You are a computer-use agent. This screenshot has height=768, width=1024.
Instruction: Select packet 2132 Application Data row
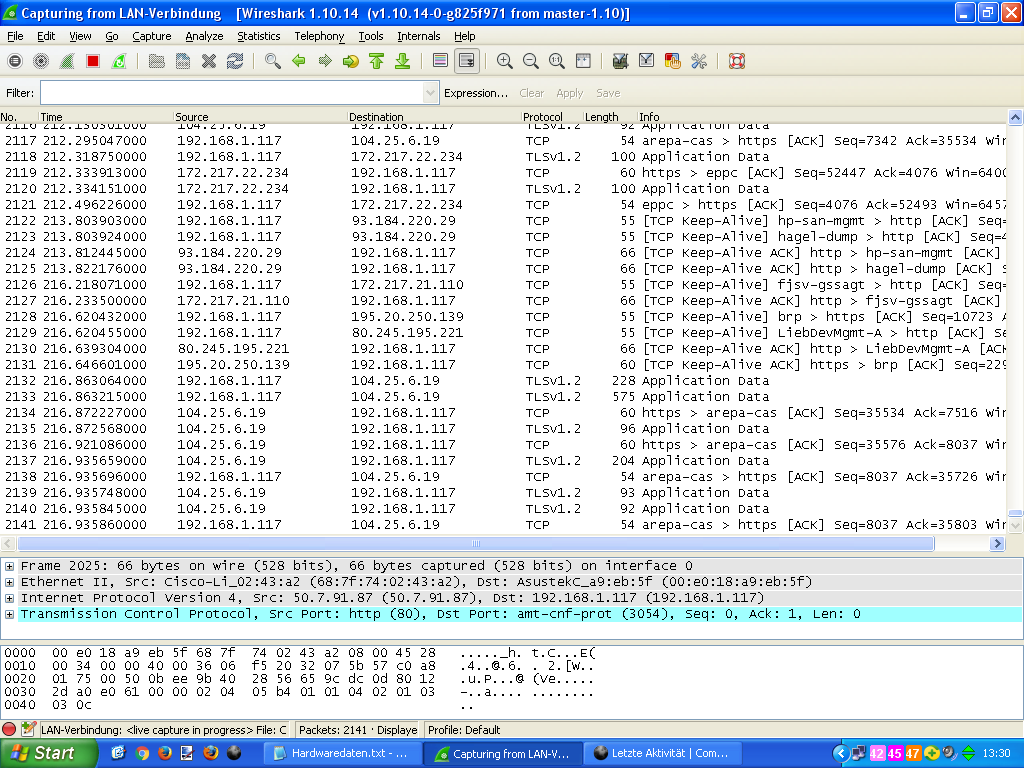click(x=503, y=381)
